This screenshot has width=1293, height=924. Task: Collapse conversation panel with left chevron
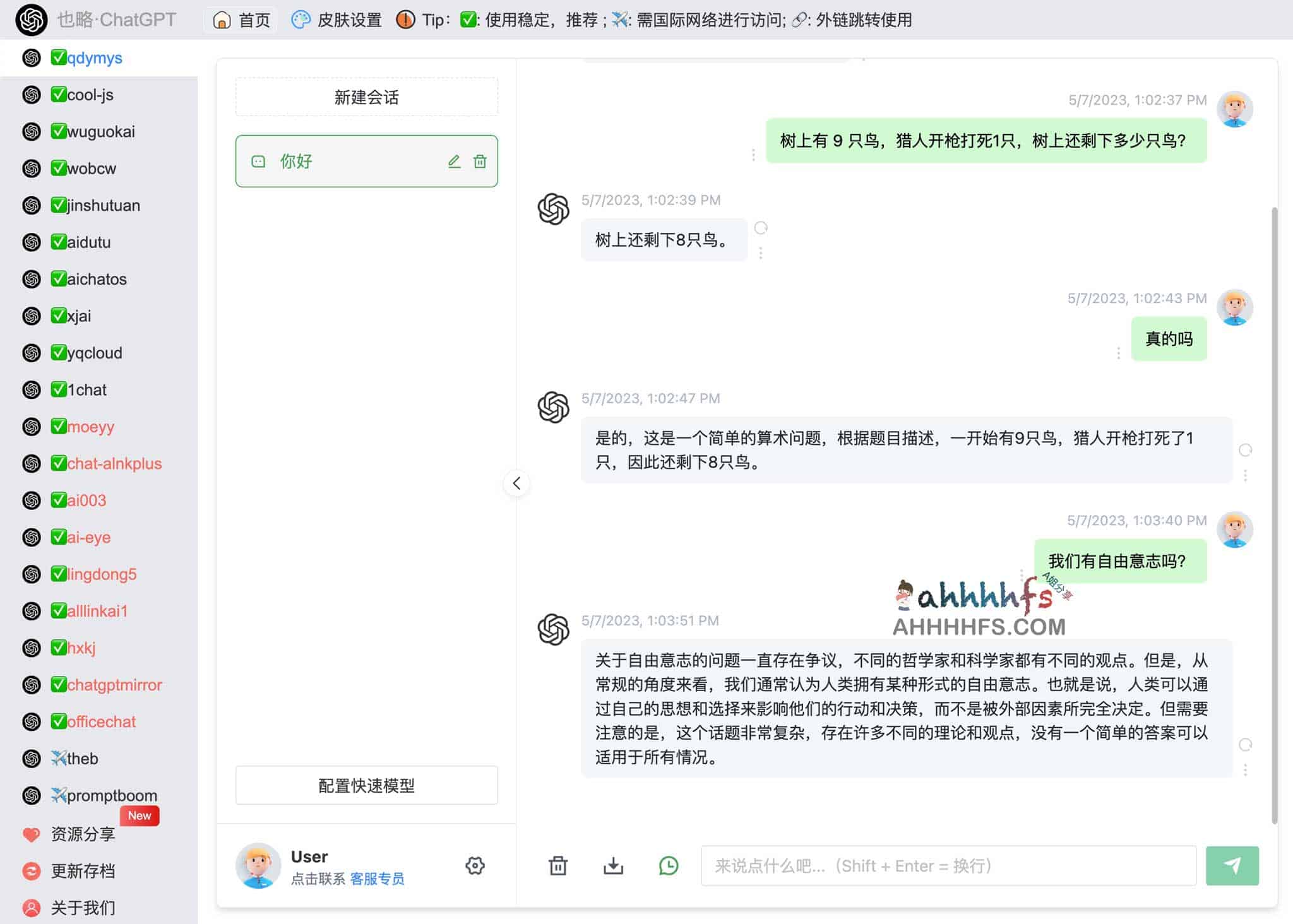[516, 483]
